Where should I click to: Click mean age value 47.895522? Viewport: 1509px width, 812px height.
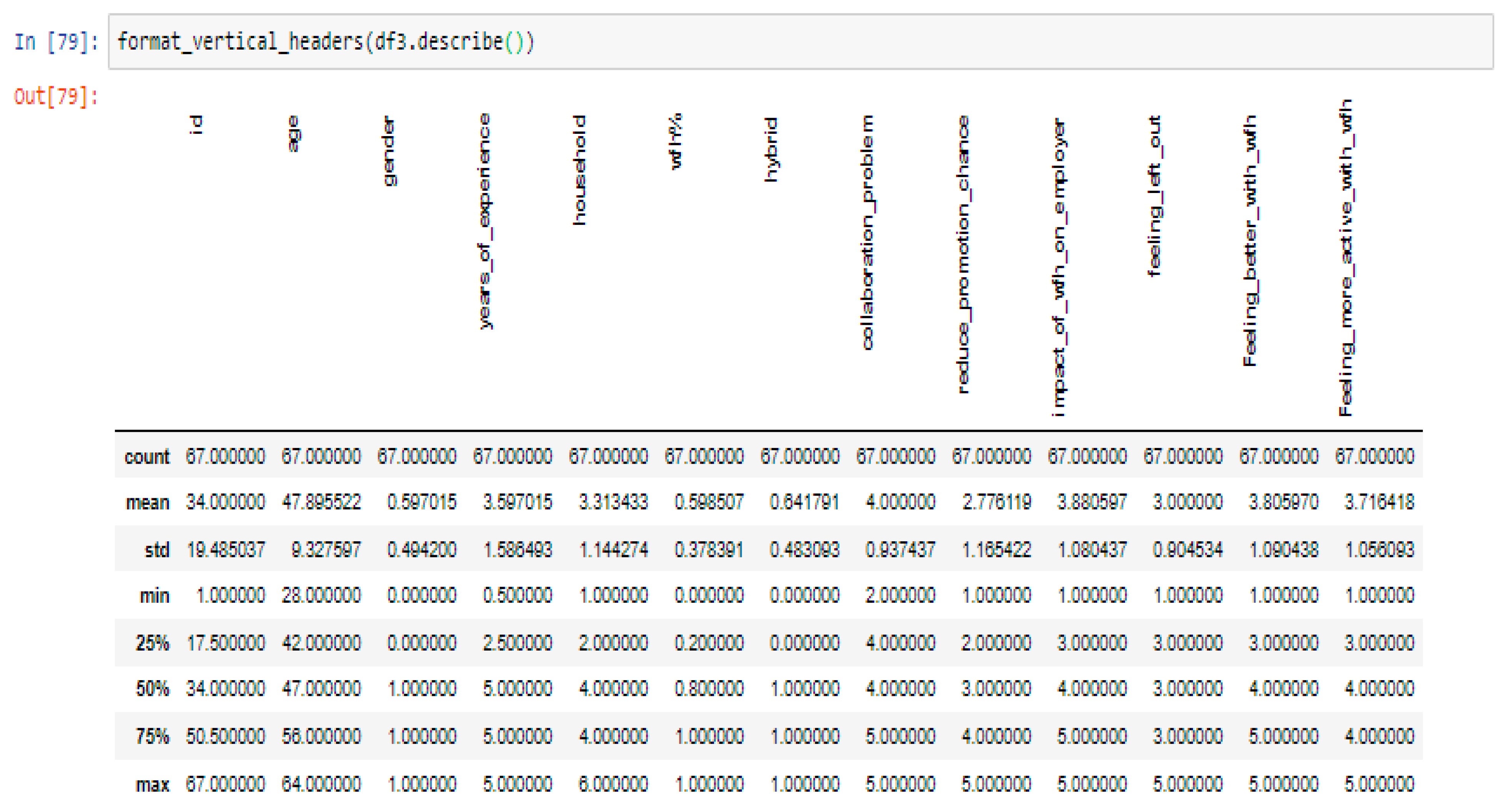click(321, 502)
